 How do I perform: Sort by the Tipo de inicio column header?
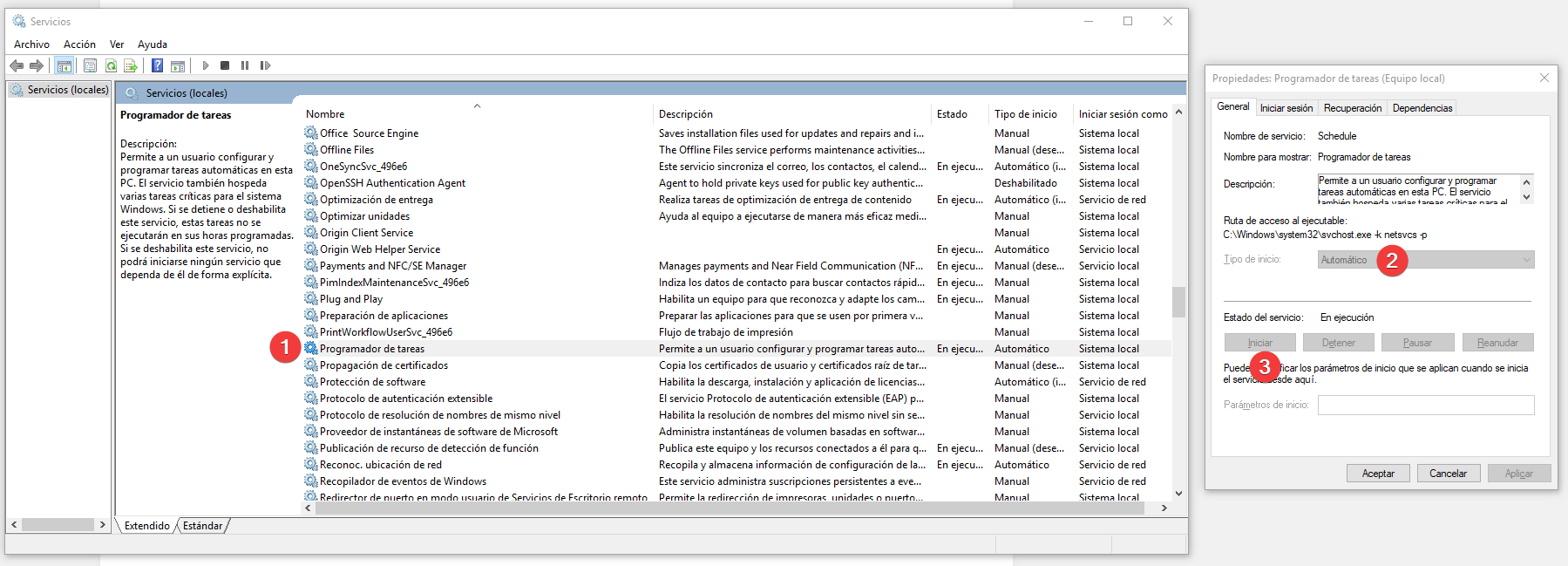pos(1026,114)
